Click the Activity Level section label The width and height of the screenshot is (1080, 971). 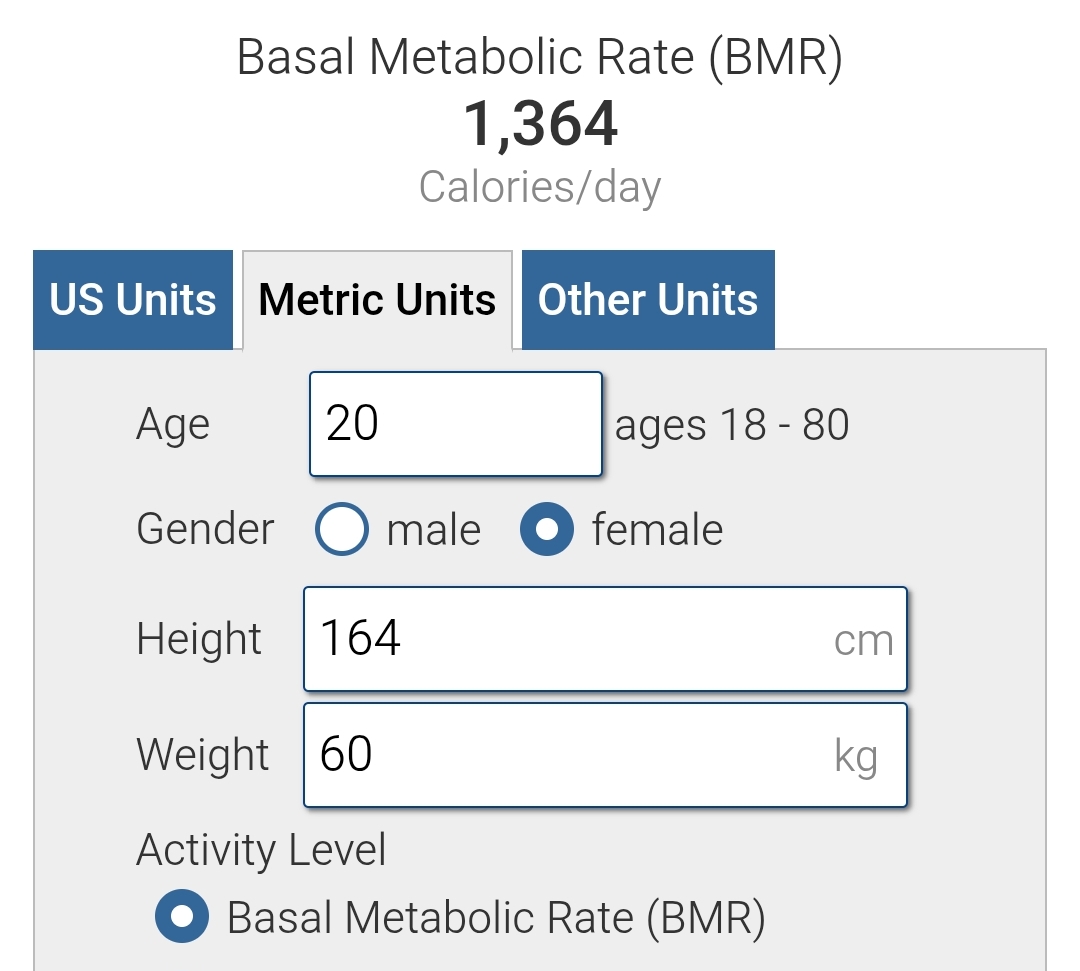click(261, 850)
